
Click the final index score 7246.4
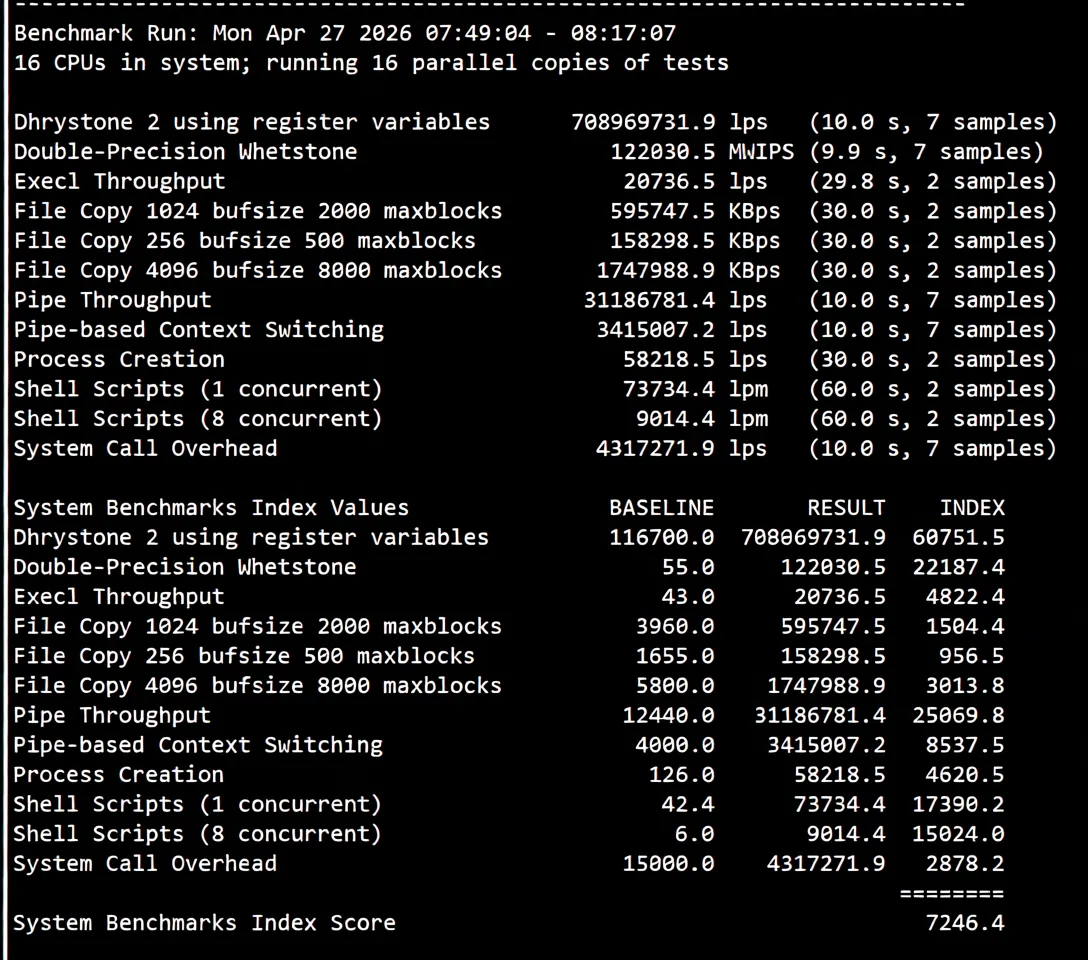pyautogui.click(x=965, y=923)
